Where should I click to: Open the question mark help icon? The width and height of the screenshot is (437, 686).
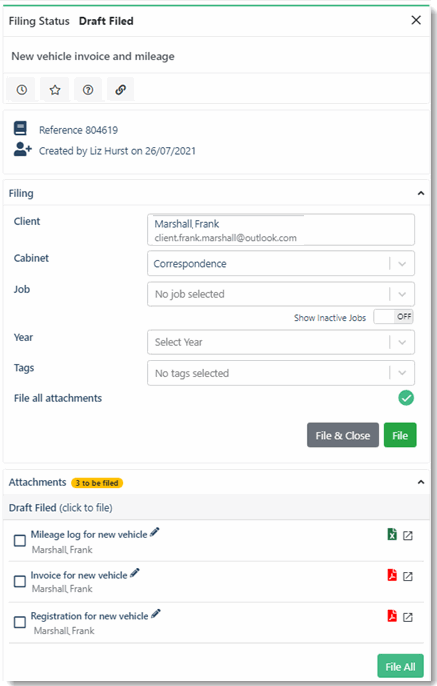(88, 90)
